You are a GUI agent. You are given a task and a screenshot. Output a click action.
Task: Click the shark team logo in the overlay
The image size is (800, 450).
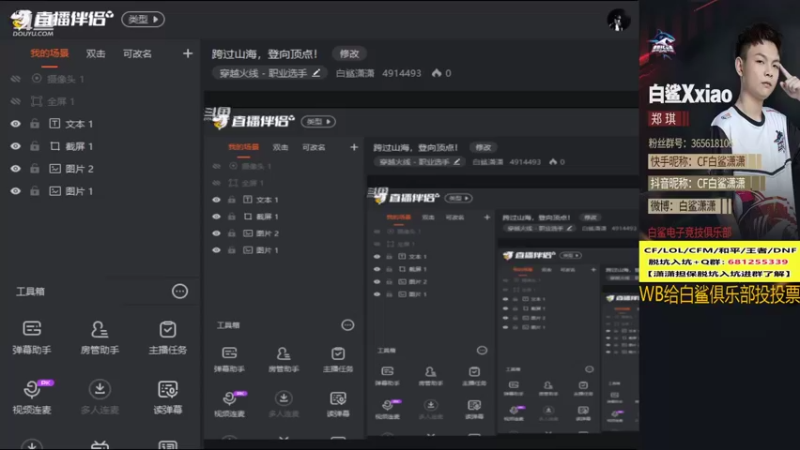click(x=662, y=44)
